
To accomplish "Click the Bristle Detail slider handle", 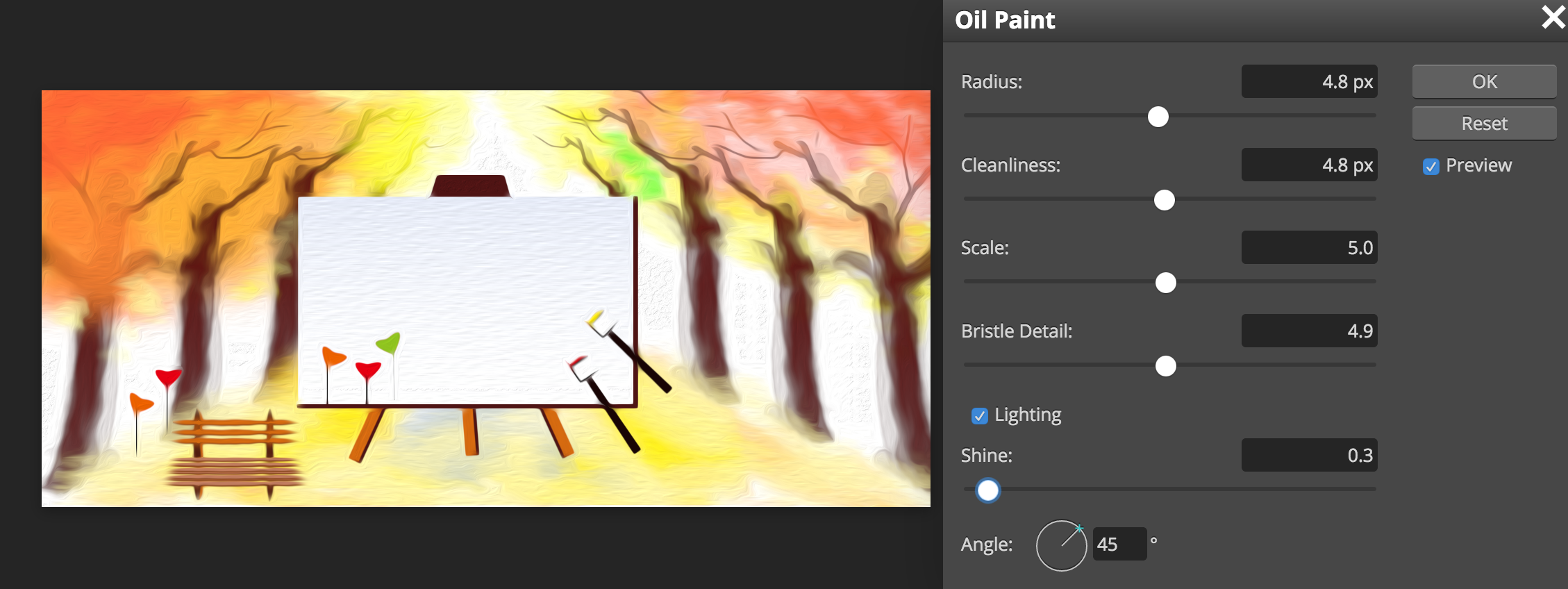I will pos(1165,366).
